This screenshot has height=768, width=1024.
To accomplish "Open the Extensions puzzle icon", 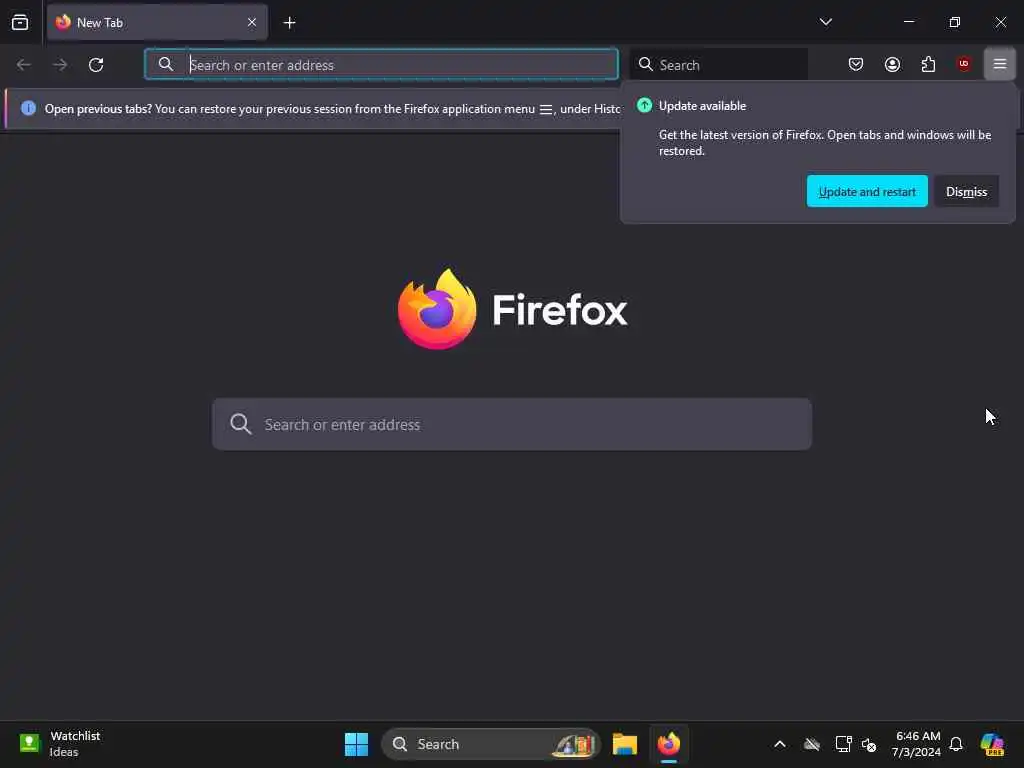I will point(928,64).
